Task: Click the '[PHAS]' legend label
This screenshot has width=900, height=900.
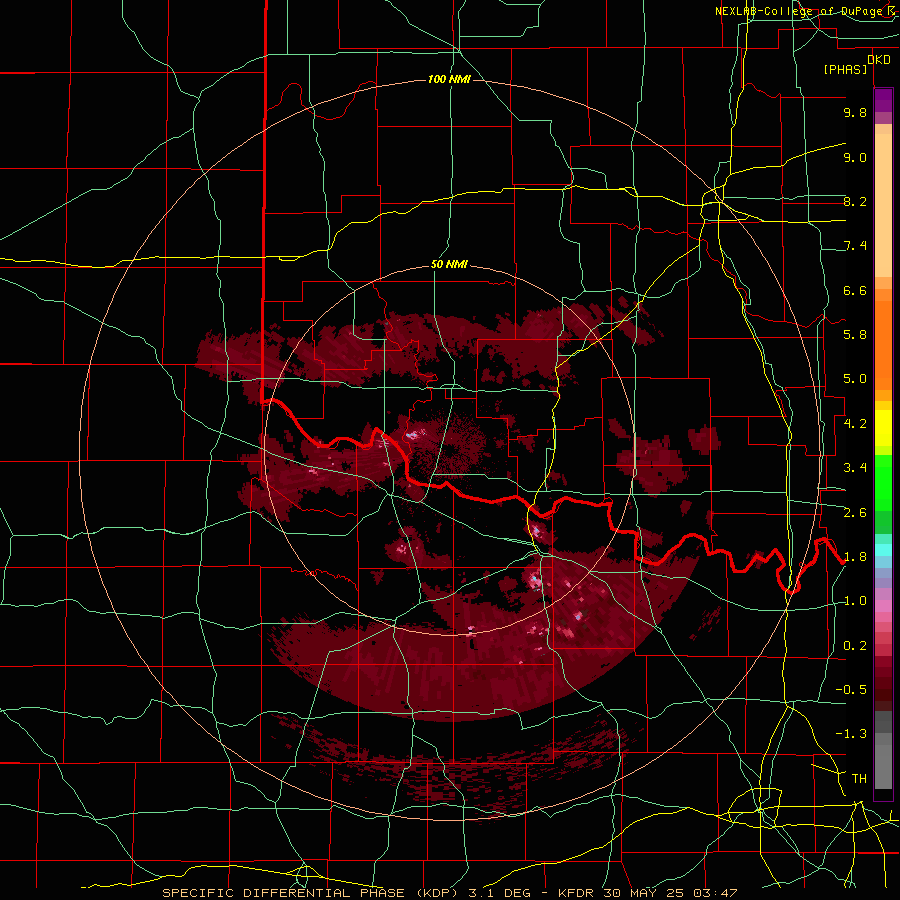Action: click(x=845, y=70)
